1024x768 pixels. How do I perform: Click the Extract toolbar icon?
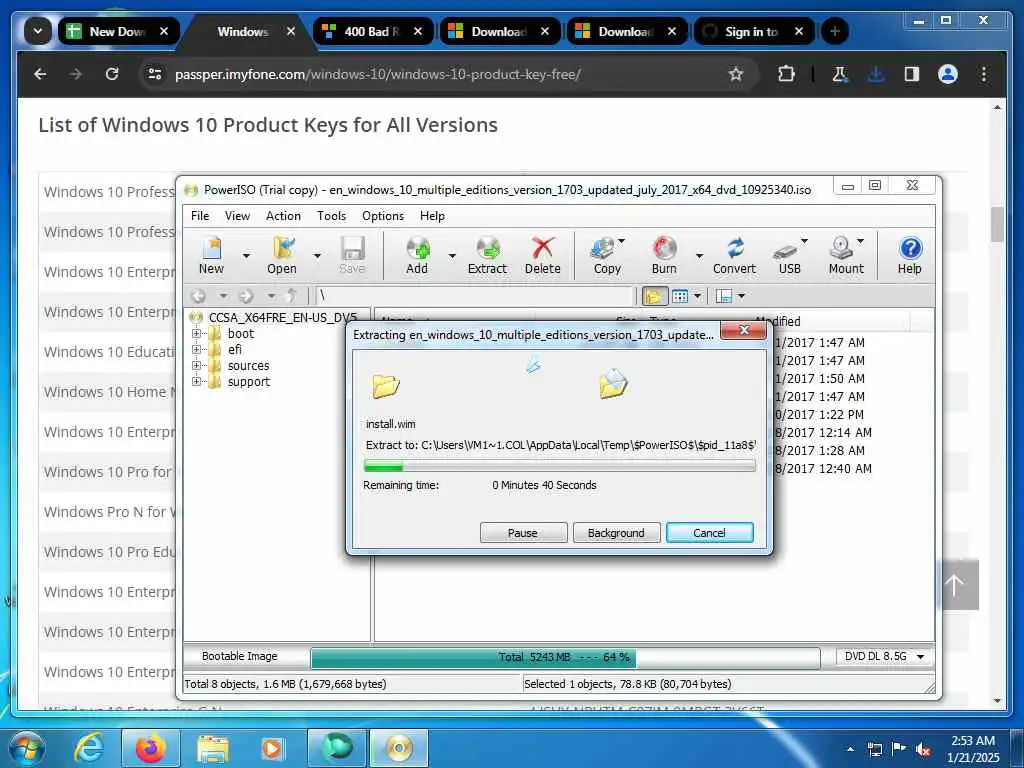pos(487,255)
